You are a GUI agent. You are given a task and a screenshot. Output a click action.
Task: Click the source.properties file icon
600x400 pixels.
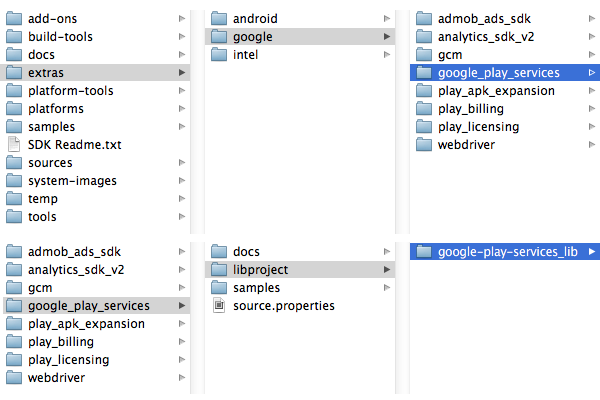pos(219,305)
